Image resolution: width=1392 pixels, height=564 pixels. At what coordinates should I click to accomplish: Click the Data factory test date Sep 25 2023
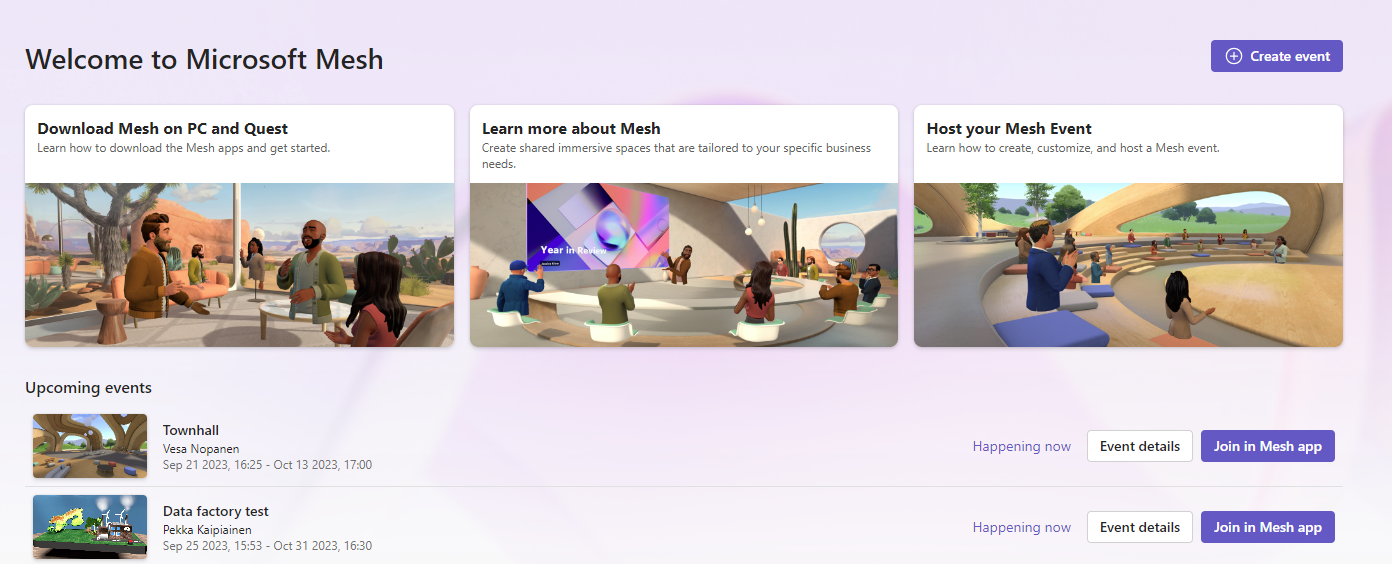(267, 546)
